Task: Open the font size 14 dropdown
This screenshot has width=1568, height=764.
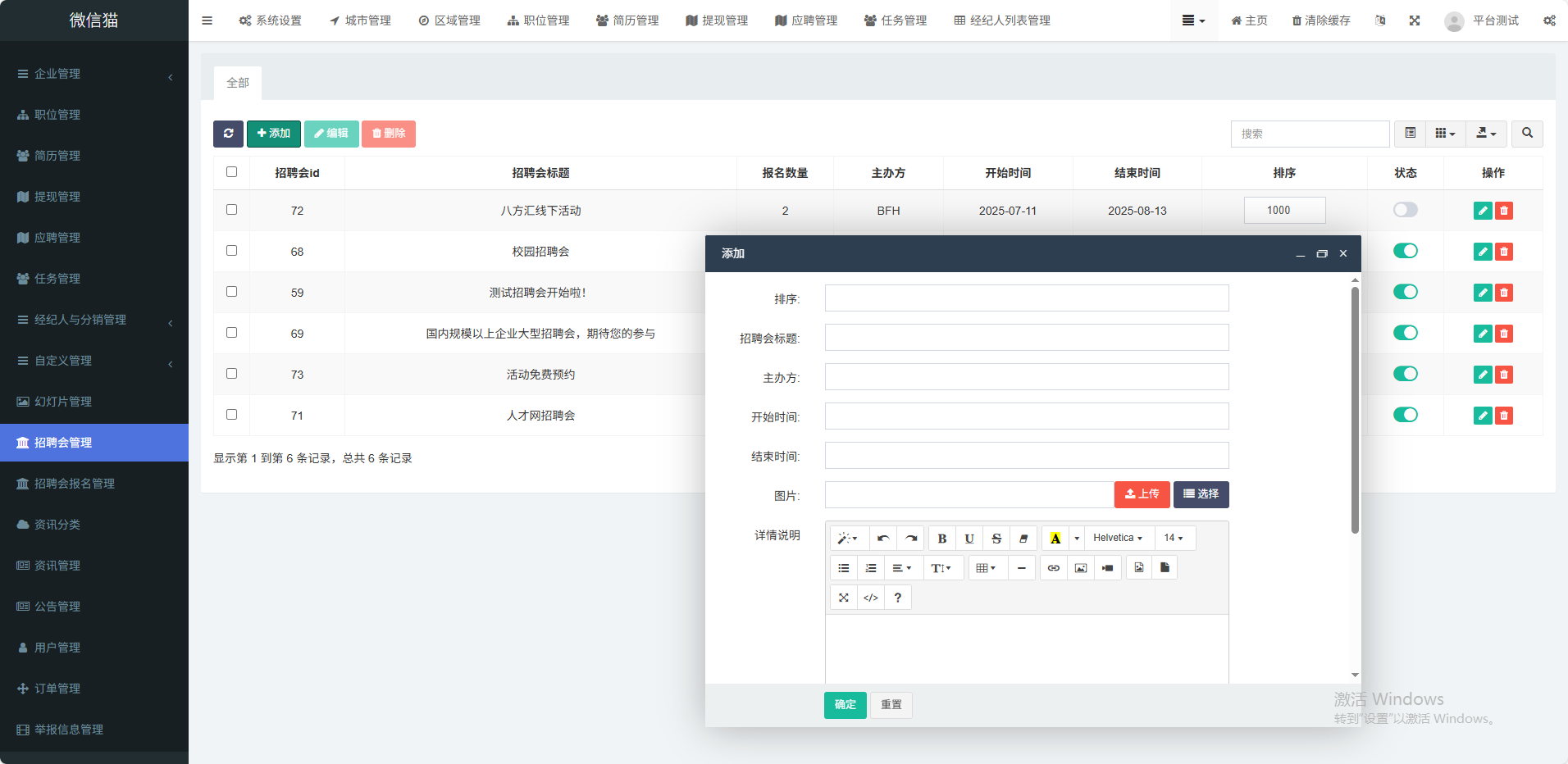Action: pos(1173,539)
